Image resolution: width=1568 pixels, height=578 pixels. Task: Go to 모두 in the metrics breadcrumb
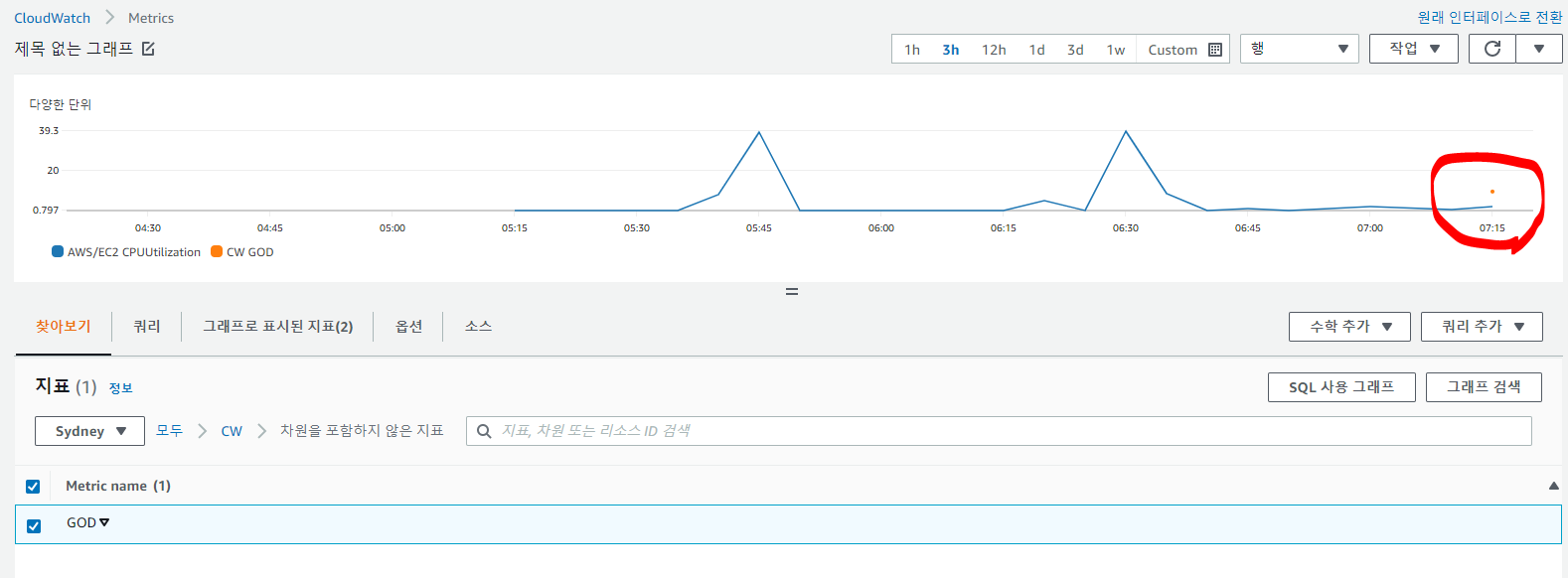169,431
